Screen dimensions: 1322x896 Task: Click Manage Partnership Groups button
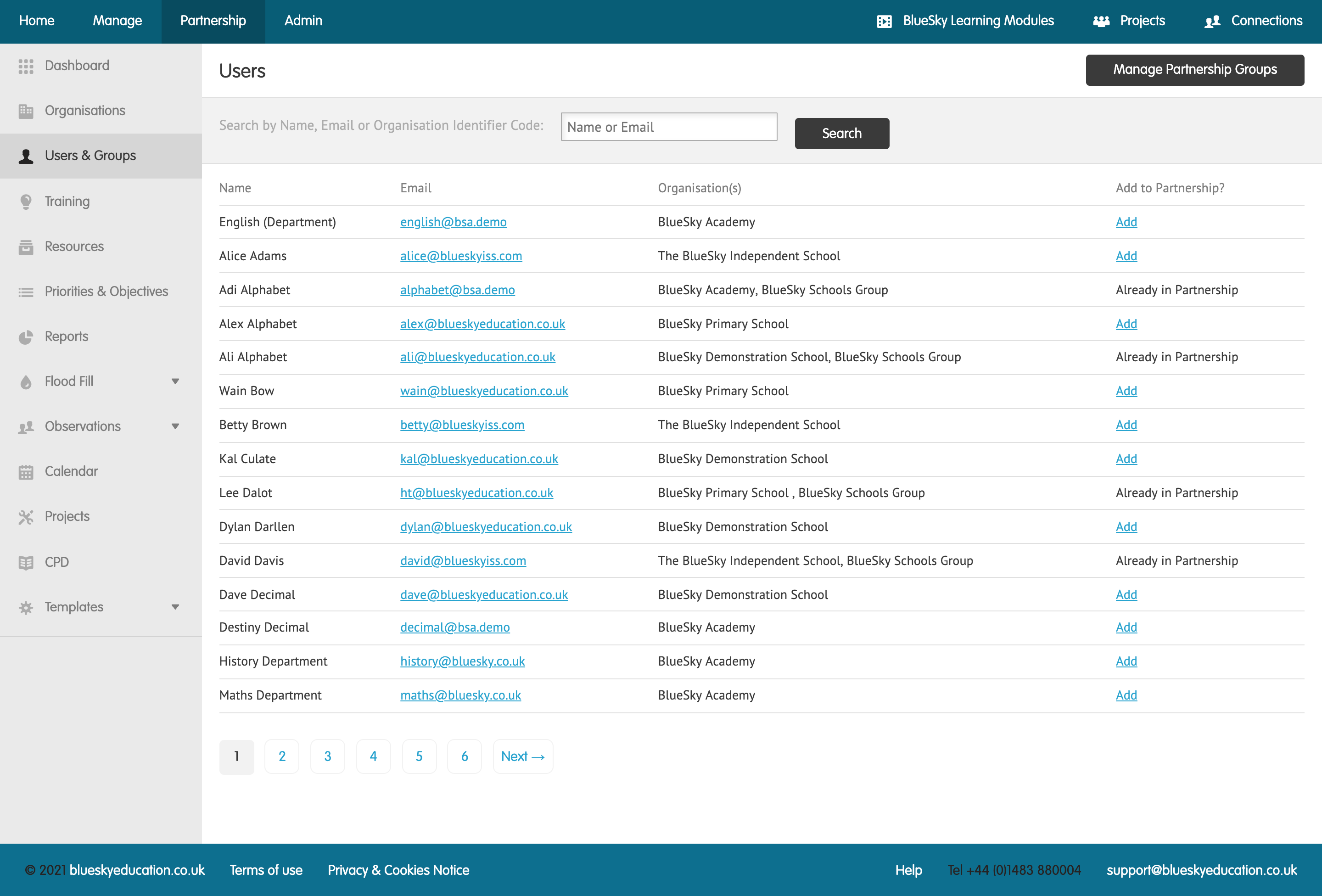(x=1194, y=70)
